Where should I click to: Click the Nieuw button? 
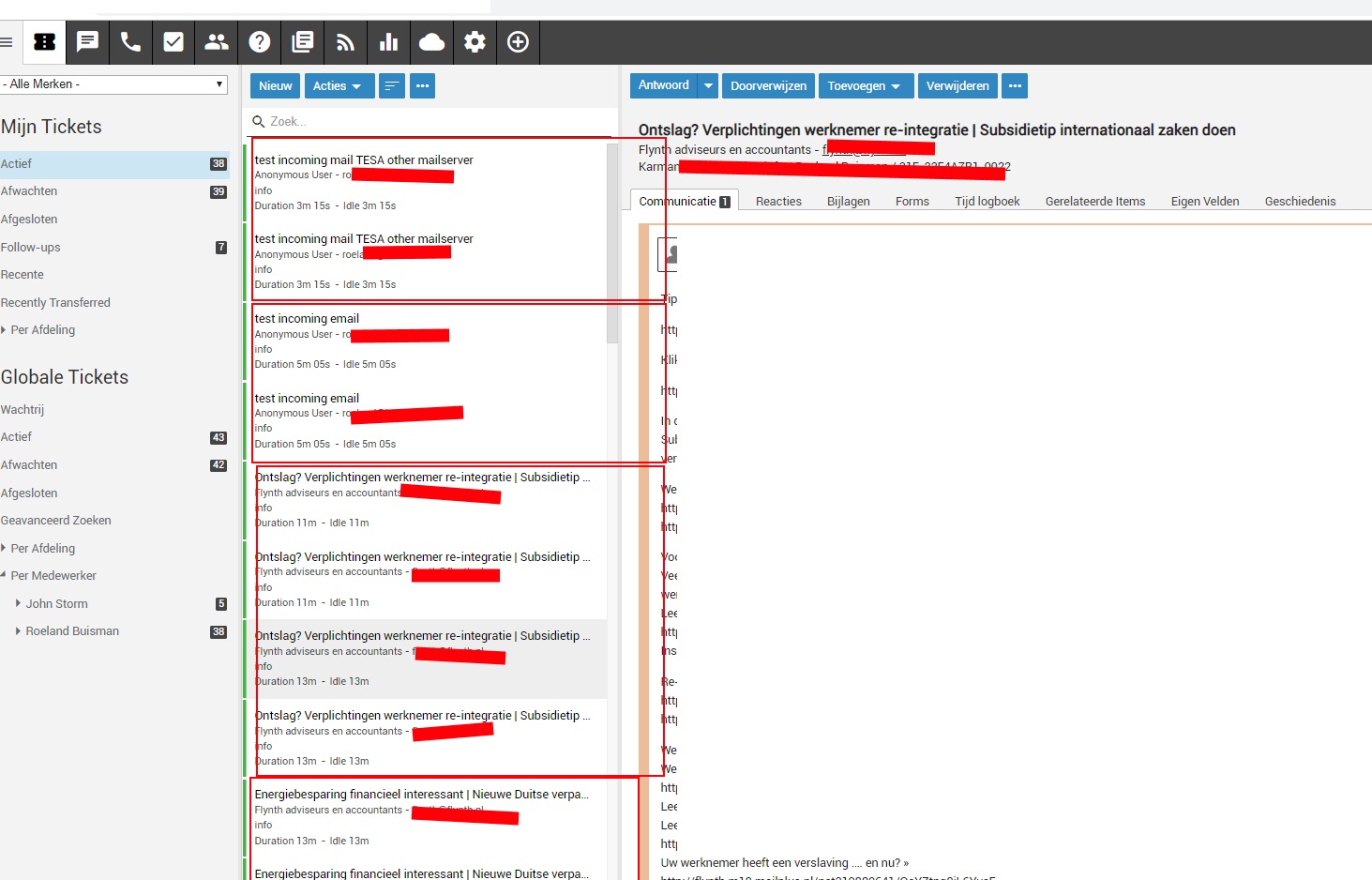(275, 86)
